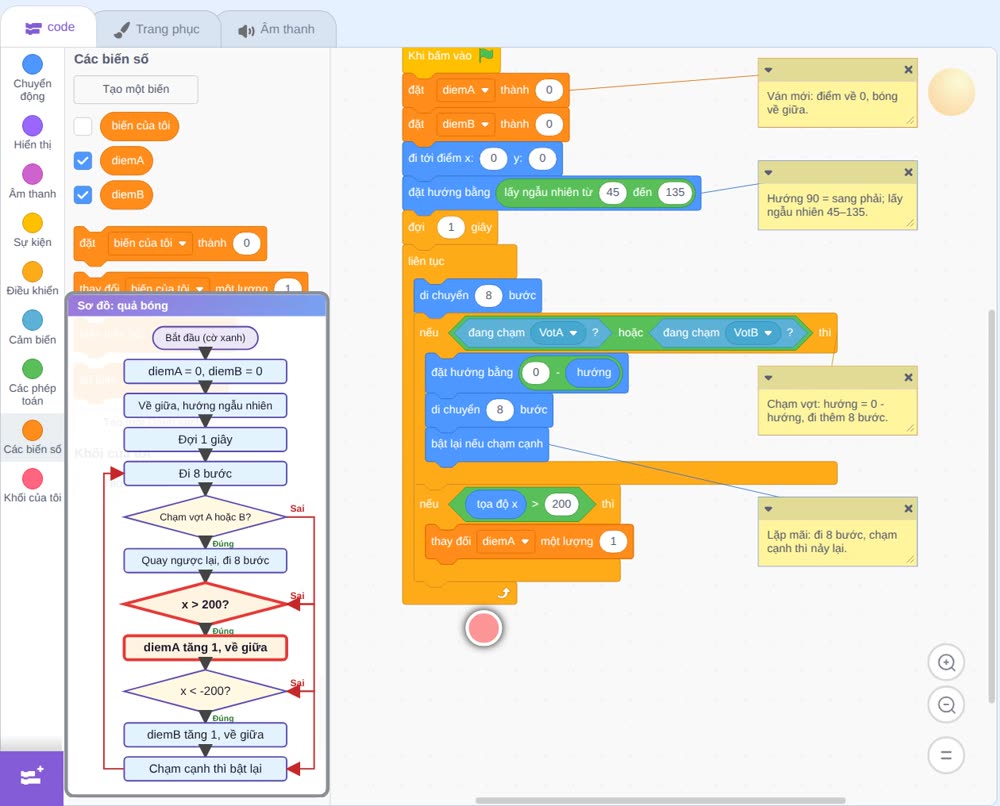Zoom out of the script workspace
Viewport: 1000px width, 806px height.
coord(946,705)
